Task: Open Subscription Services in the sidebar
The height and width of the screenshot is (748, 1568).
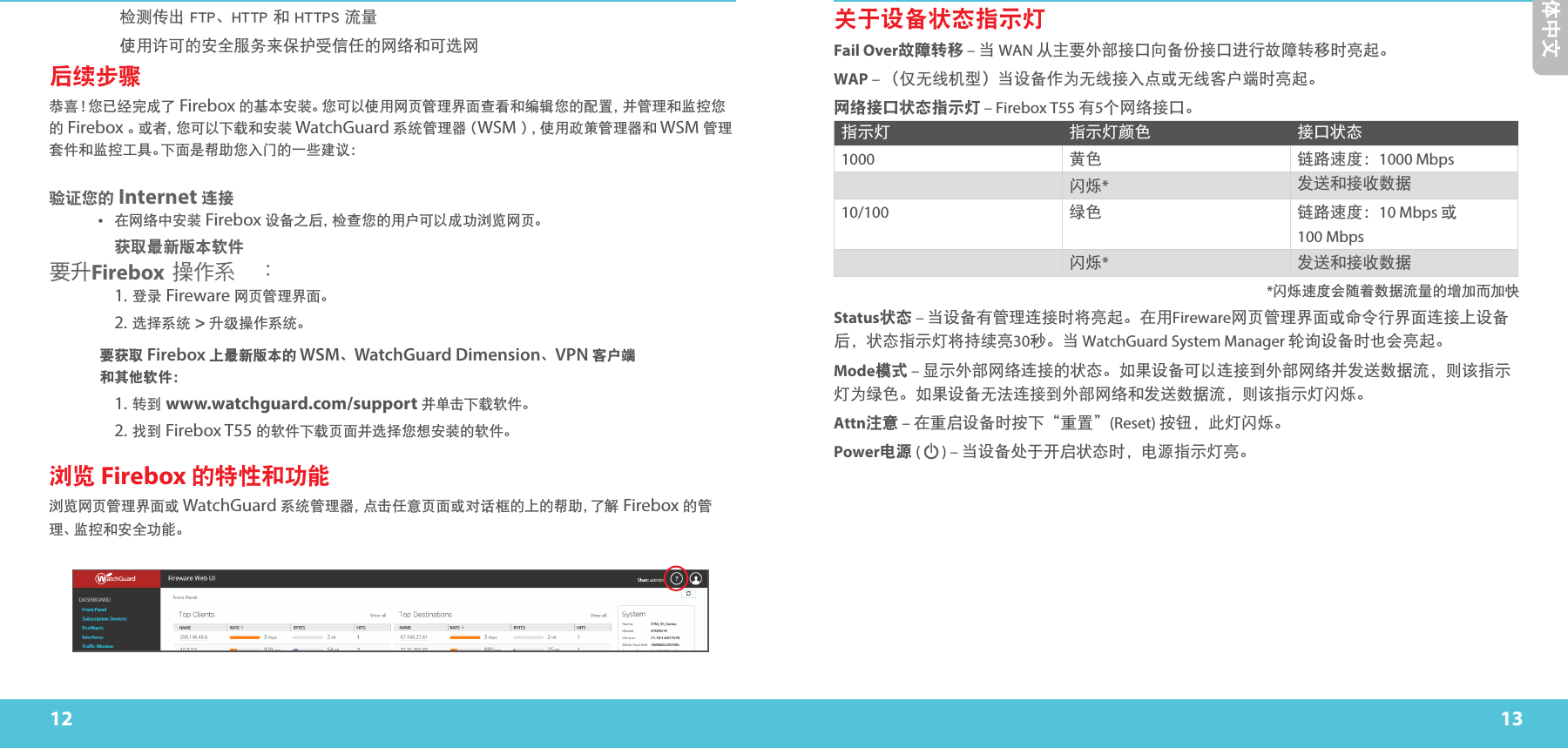Action: point(105,618)
